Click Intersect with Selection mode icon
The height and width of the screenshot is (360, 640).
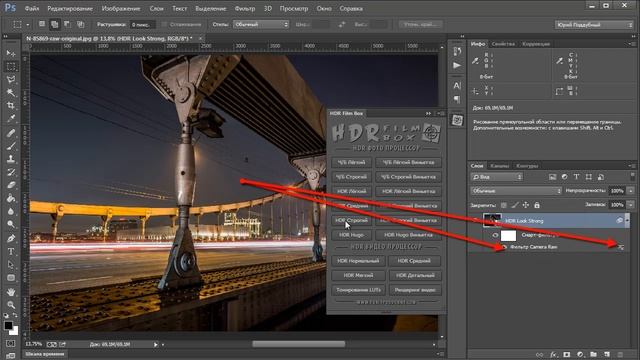pyautogui.click(x=80, y=24)
